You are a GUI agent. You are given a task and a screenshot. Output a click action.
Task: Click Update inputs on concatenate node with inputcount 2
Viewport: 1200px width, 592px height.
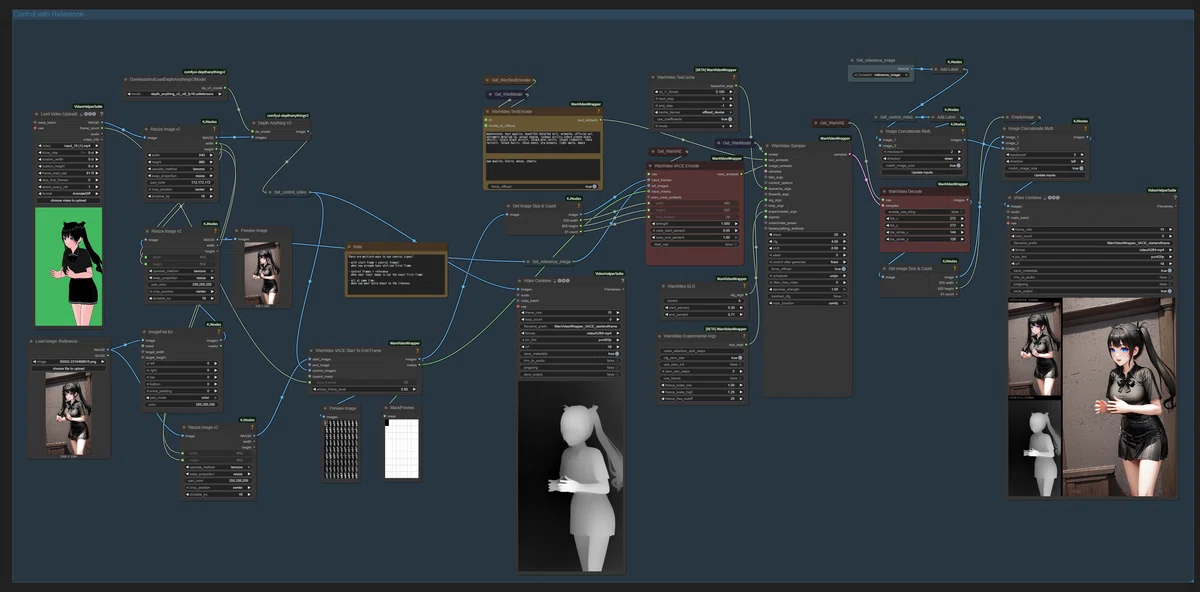(922, 172)
